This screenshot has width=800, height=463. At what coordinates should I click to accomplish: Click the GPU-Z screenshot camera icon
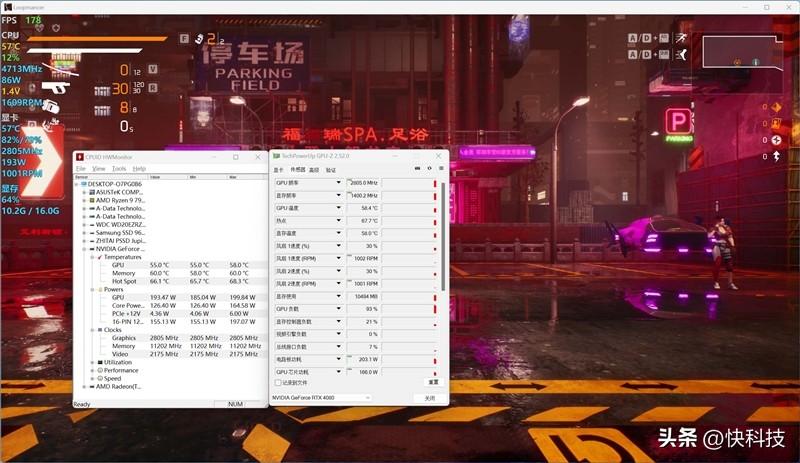pyautogui.click(x=415, y=169)
